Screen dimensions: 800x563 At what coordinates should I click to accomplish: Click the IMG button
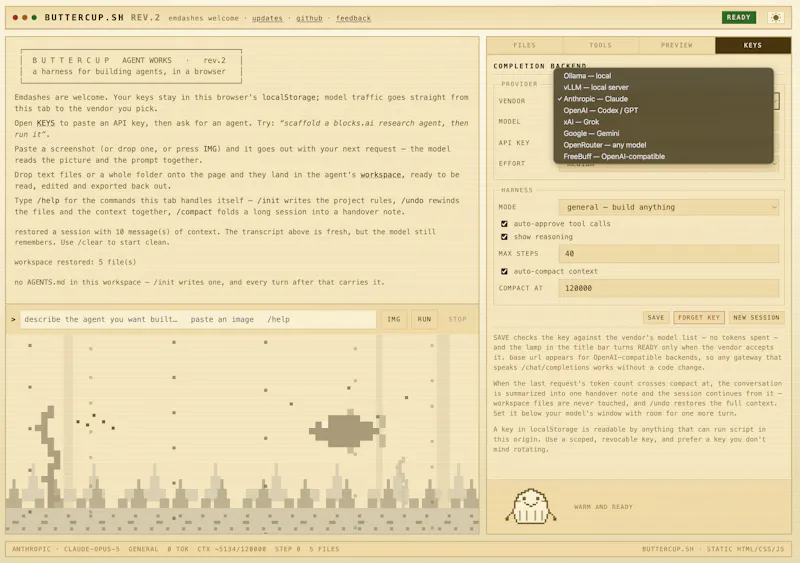pyautogui.click(x=394, y=320)
